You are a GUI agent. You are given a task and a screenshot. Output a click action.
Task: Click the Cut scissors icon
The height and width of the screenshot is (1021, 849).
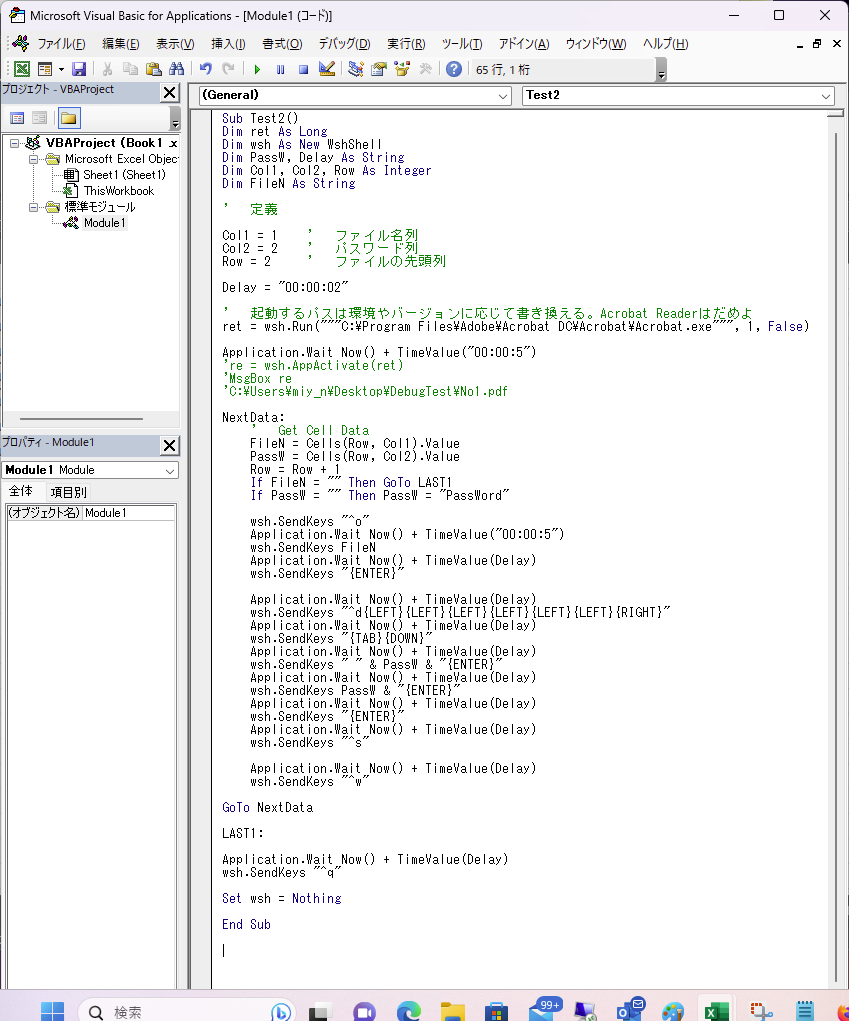(108, 68)
